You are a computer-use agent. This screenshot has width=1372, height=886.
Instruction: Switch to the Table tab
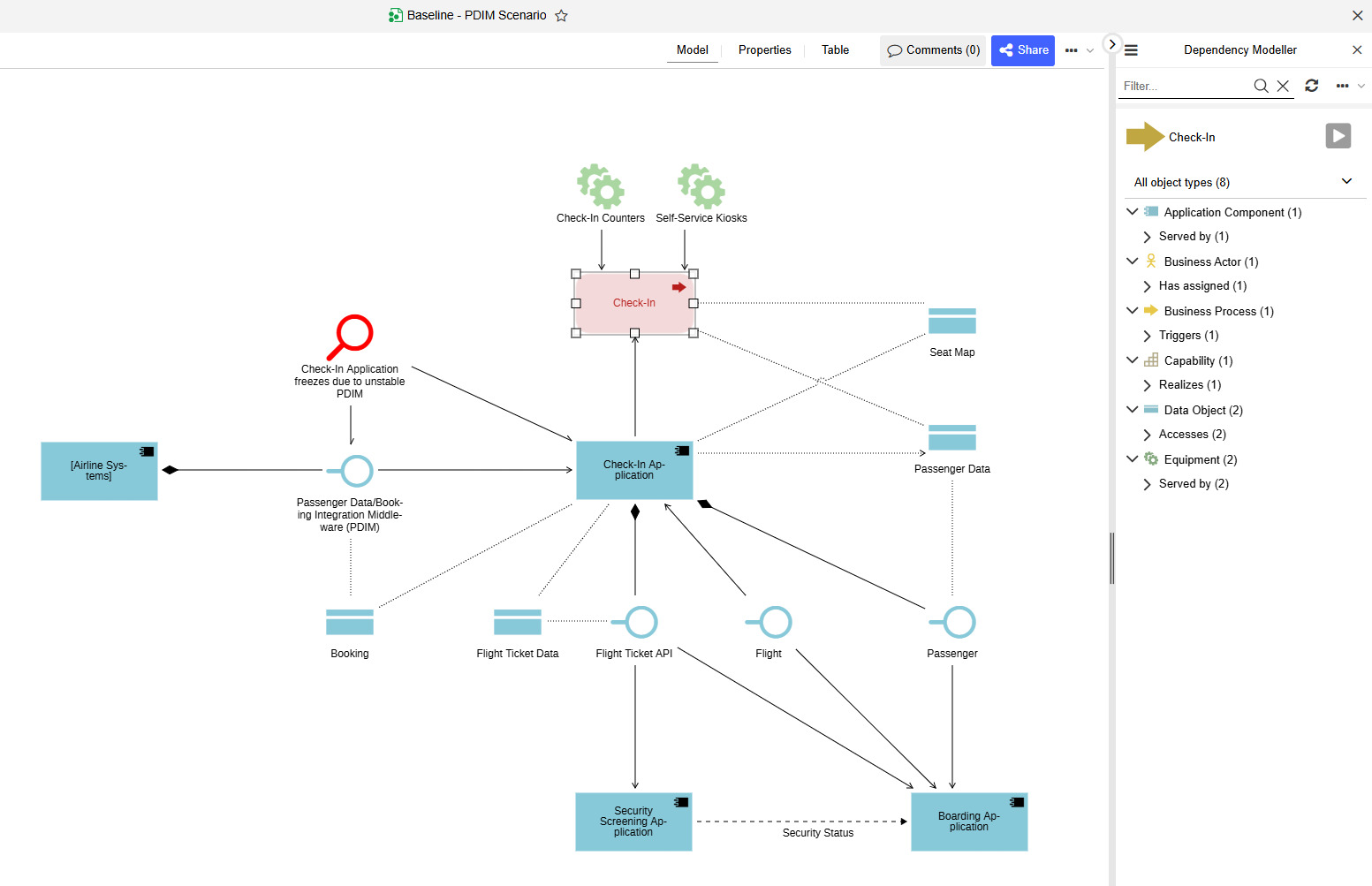click(835, 50)
